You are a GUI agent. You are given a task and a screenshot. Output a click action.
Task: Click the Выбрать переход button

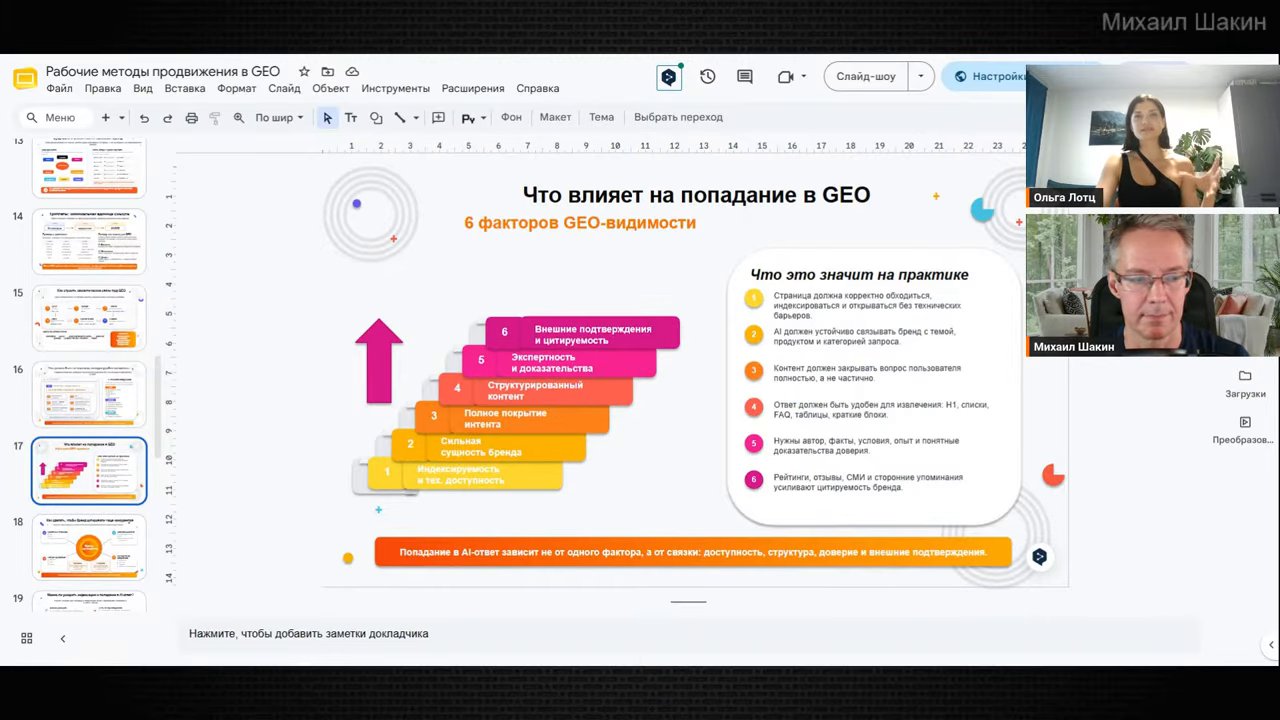click(678, 117)
